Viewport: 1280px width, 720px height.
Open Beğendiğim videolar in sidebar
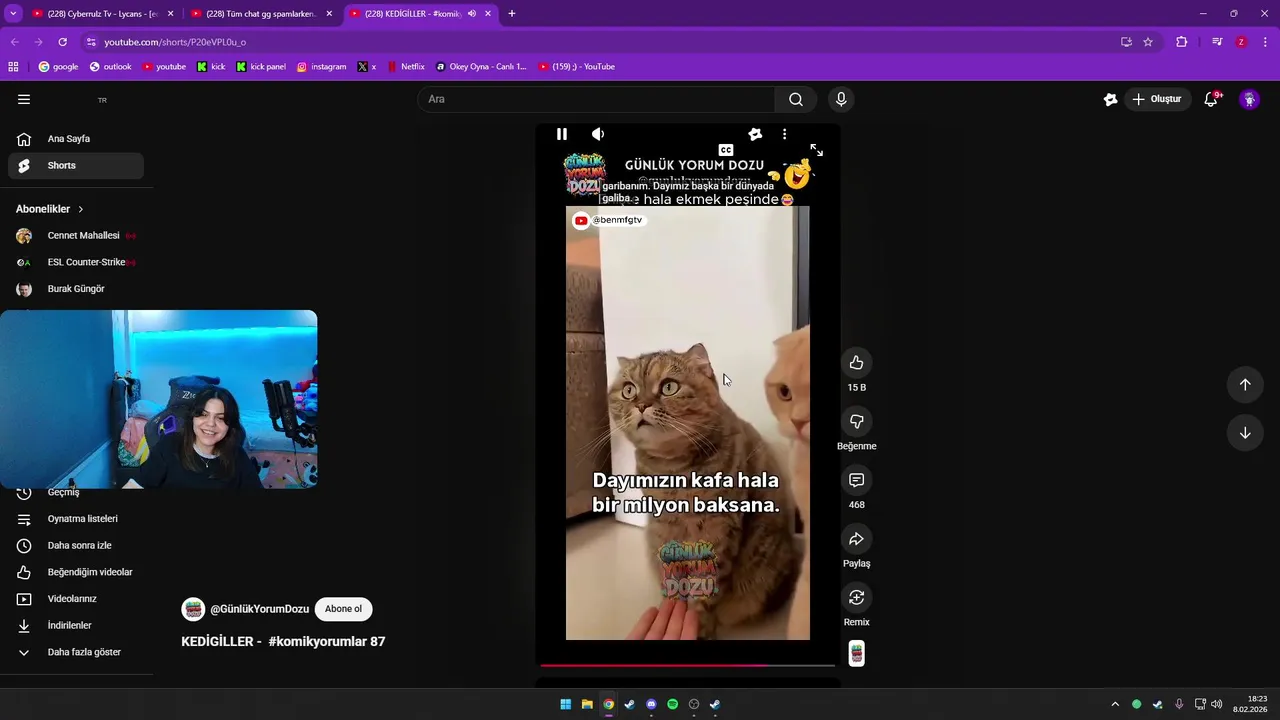[x=76, y=572]
